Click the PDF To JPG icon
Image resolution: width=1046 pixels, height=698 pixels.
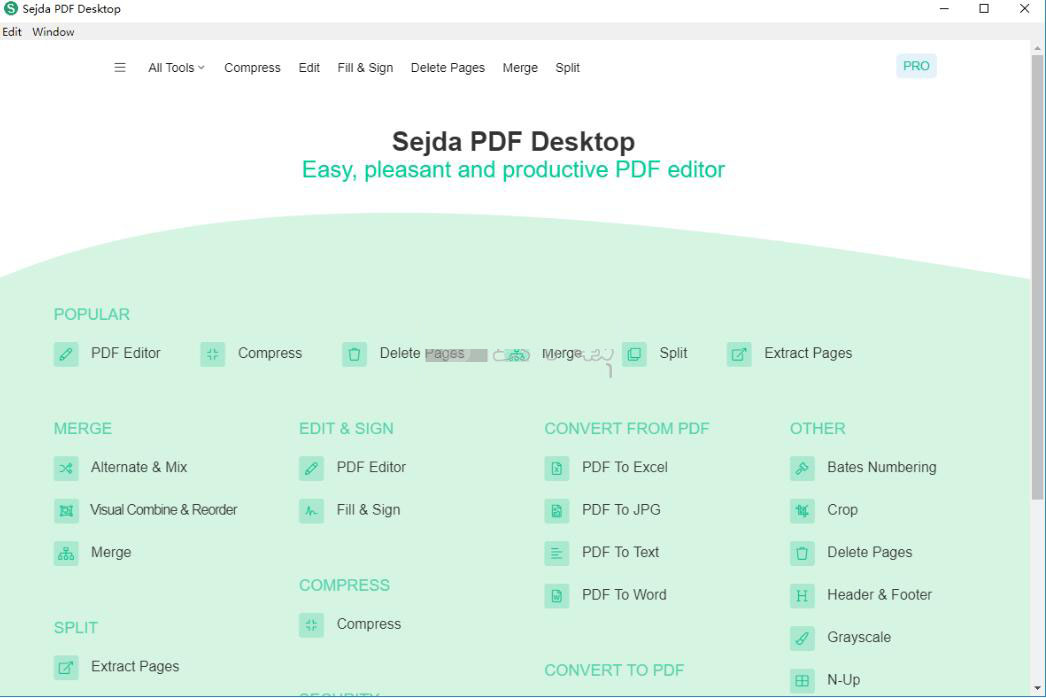click(557, 510)
